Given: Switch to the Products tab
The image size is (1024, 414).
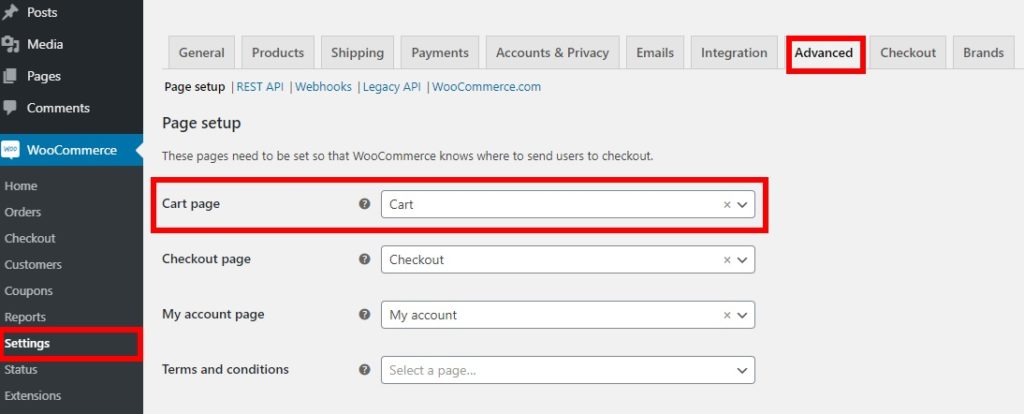Looking at the screenshot, I should pos(278,53).
